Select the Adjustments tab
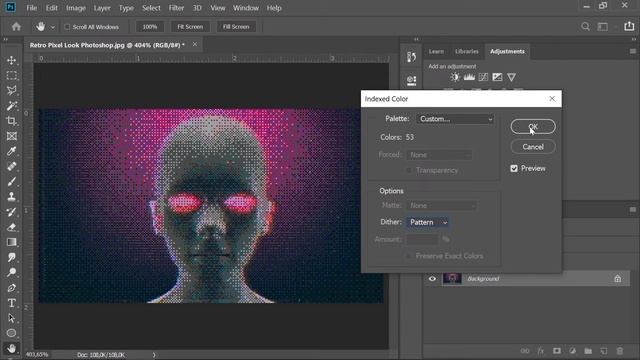Viewport: 640px width, 360px height. coord(507,51)
